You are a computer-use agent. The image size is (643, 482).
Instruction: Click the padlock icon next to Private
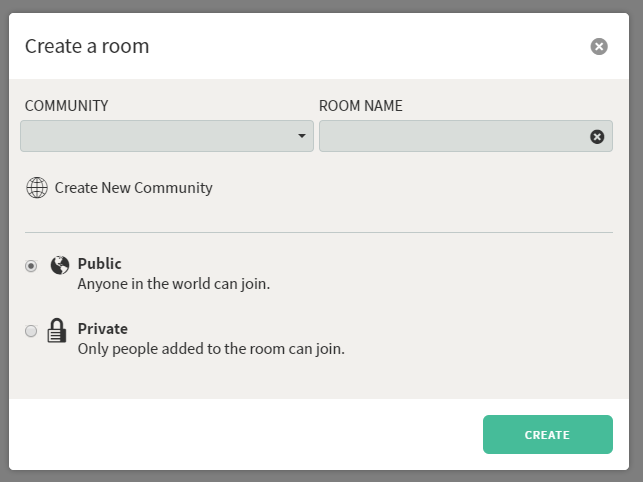[x=57, y=330]
